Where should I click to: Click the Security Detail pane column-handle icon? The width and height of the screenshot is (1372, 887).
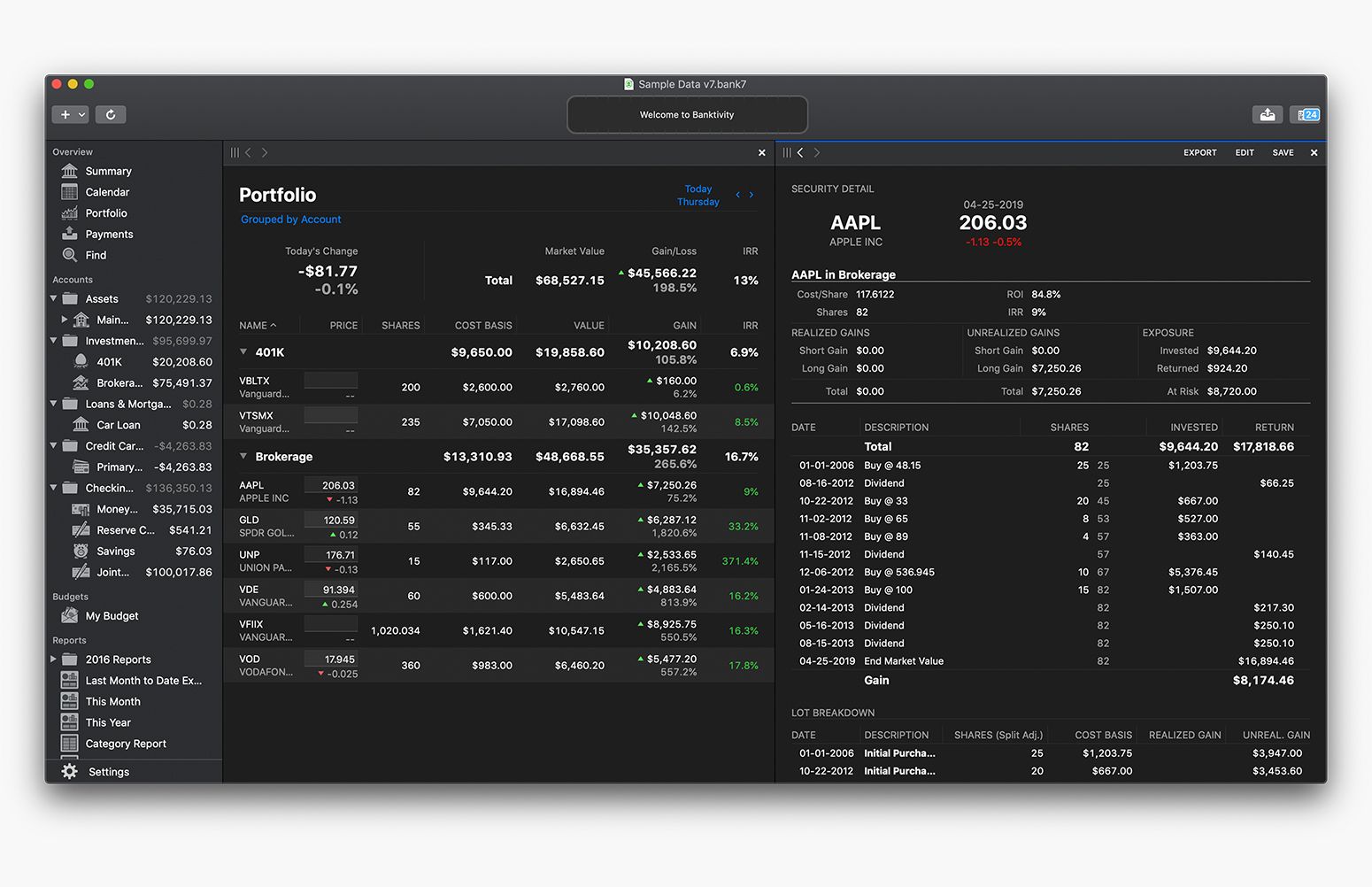point(787,152)
